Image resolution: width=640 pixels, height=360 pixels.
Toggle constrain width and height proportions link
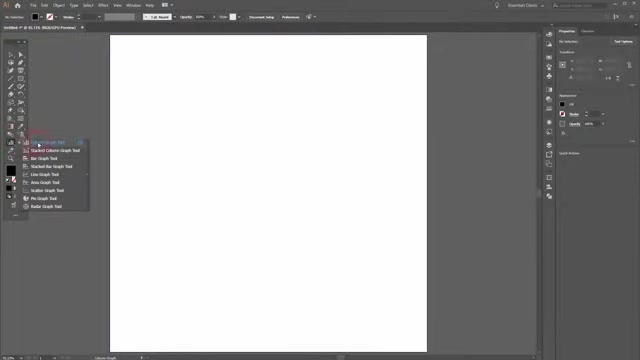pos(629,65)
